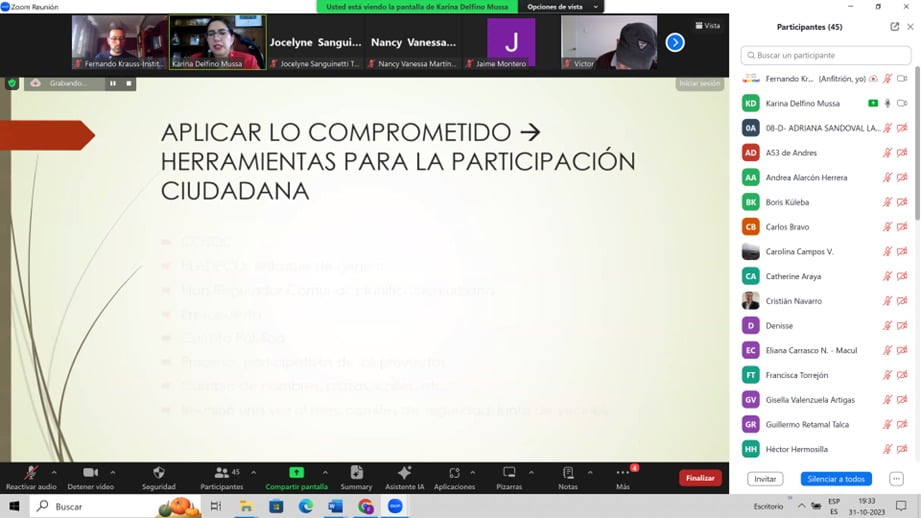This screenshot has width=921, height=518.
Task: Open Microsoft Word from the taskbar
Action: coord(336,507)
